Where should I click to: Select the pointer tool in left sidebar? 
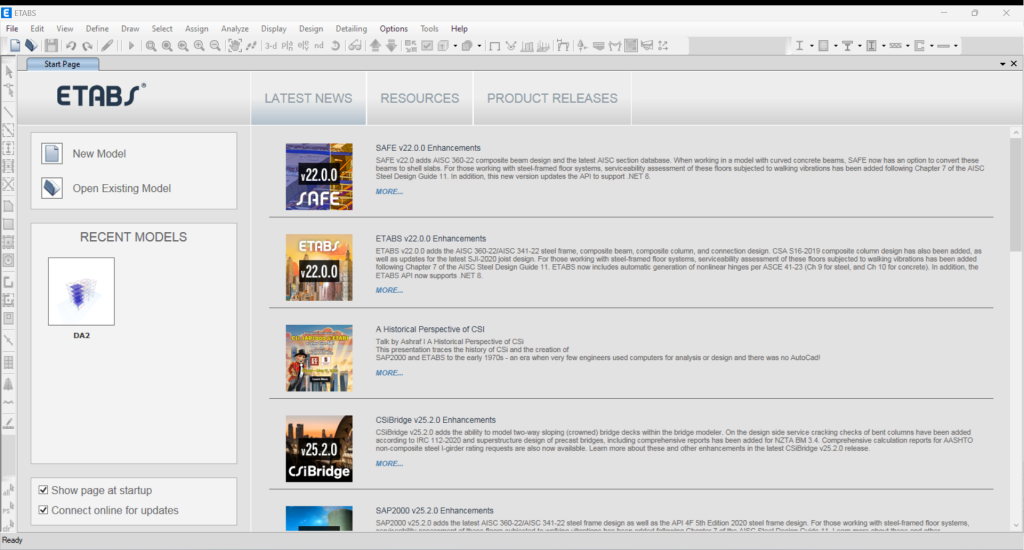pos(9,72)
